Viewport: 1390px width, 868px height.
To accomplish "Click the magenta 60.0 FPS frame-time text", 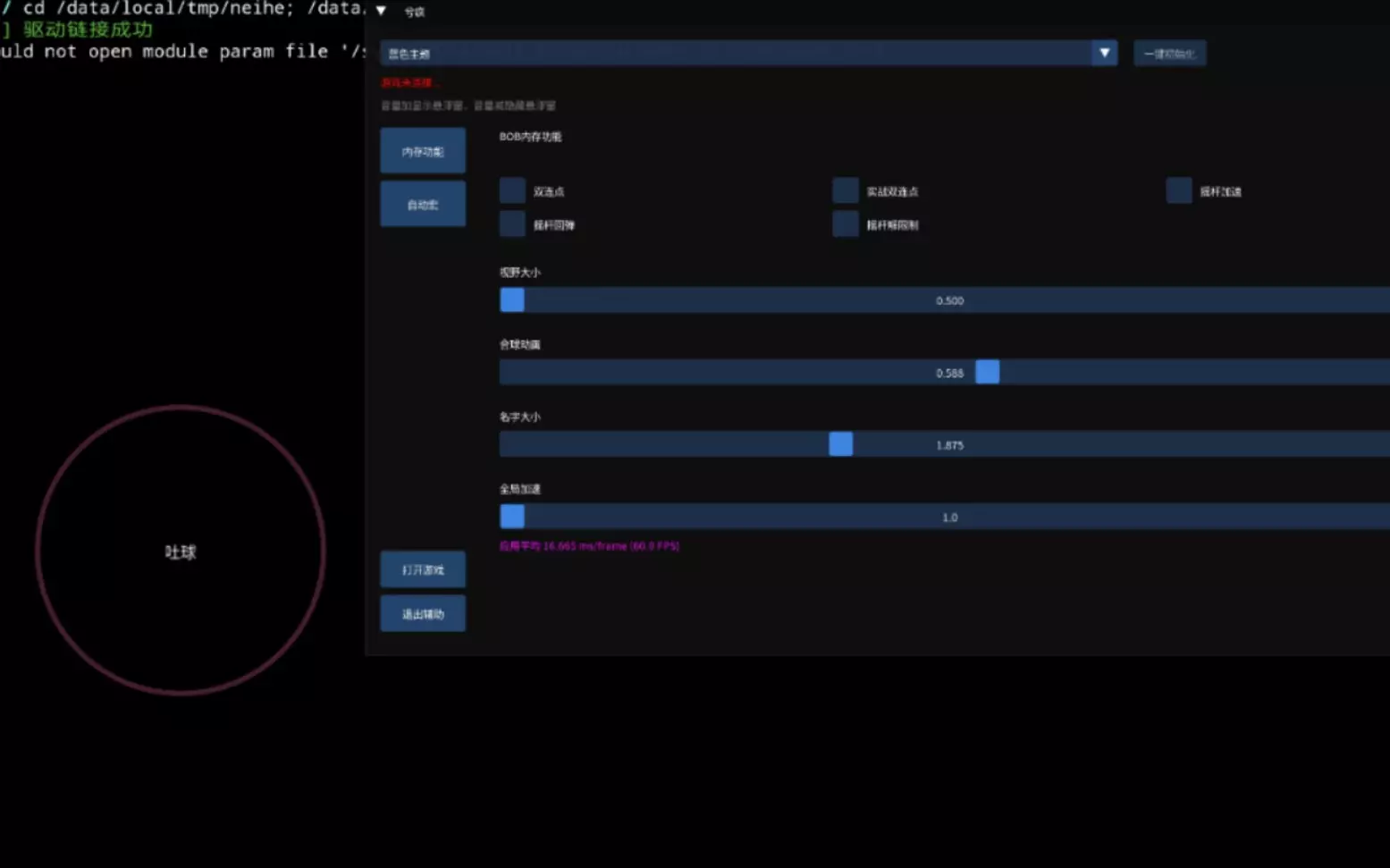I will [589, 545].
